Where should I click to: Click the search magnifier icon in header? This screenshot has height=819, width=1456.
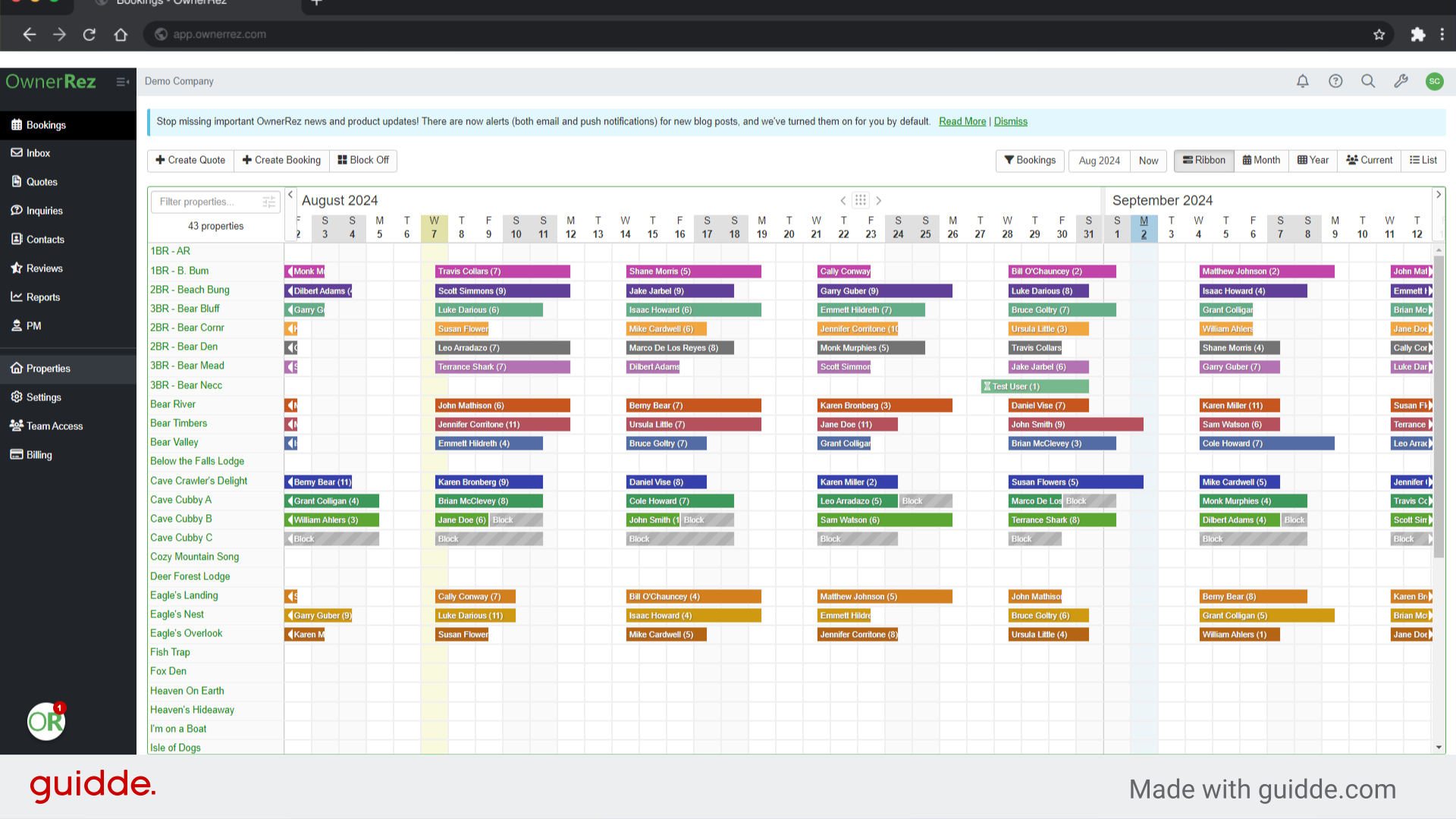click(1368, 81)
